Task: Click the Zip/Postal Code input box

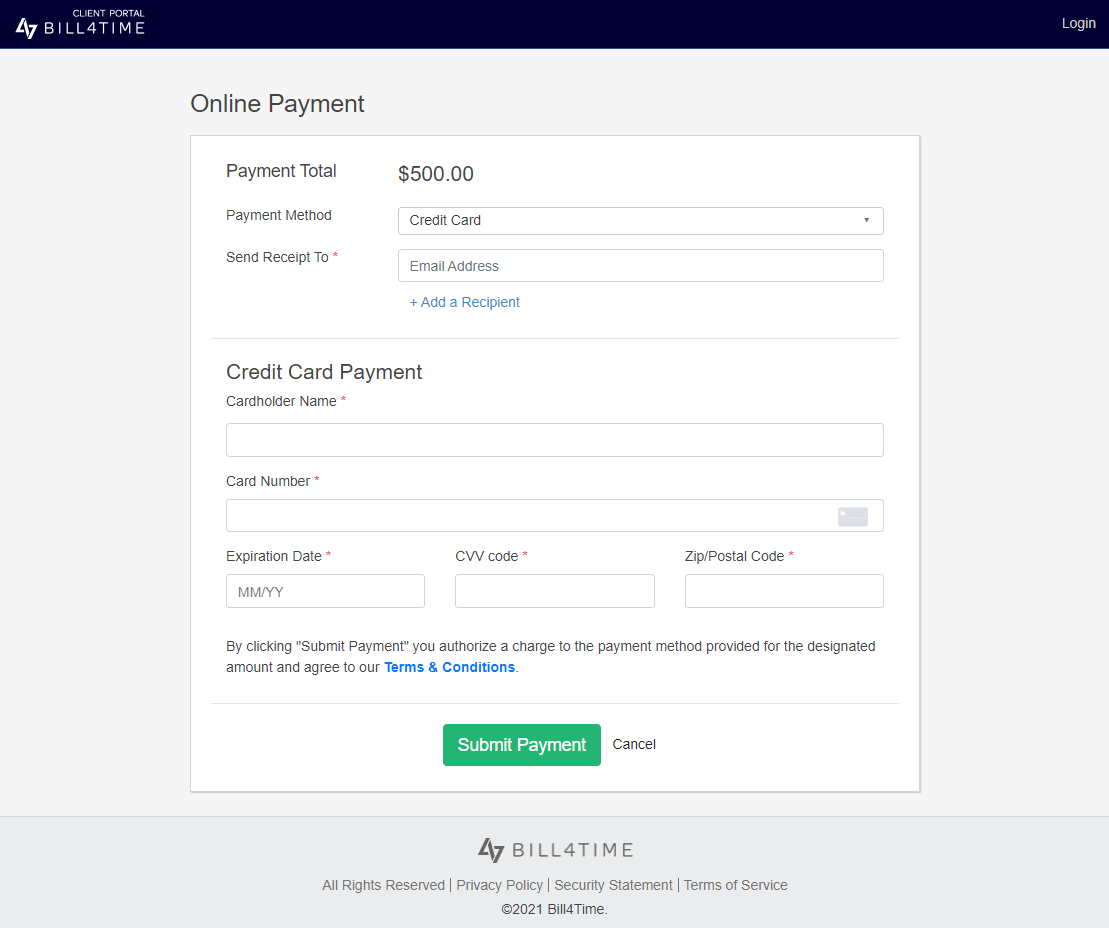Action: (784, 591)
